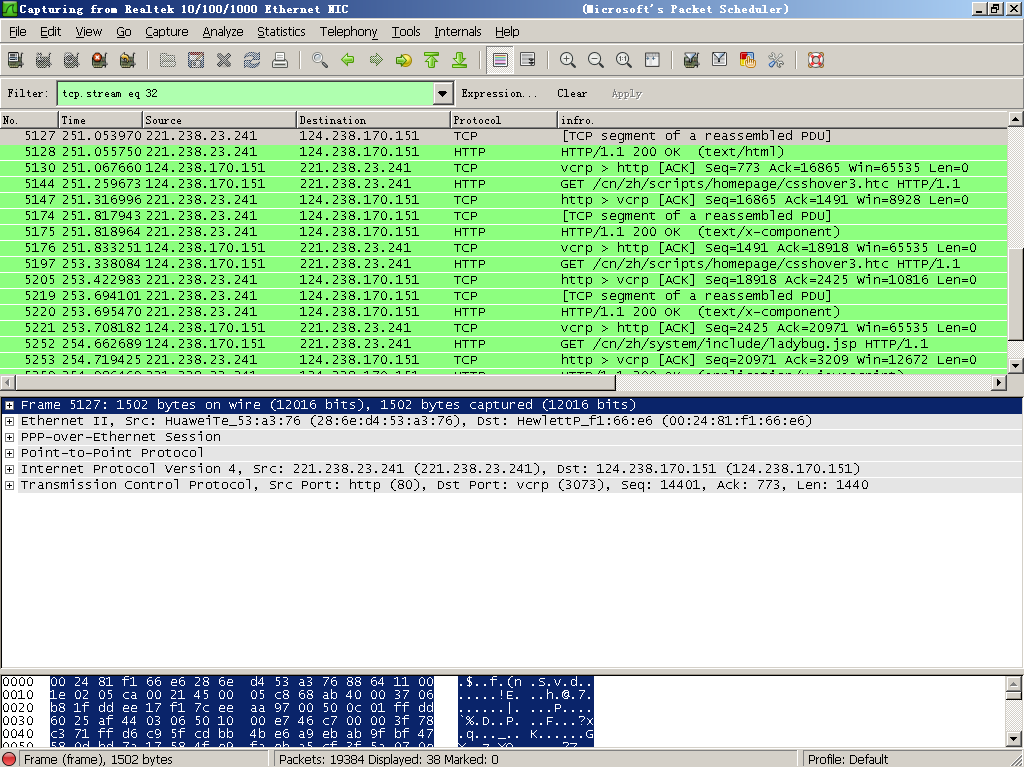Expand the Point-to-Point Protocol node
Screen dimensions: 1024x768
pos(9,453)
